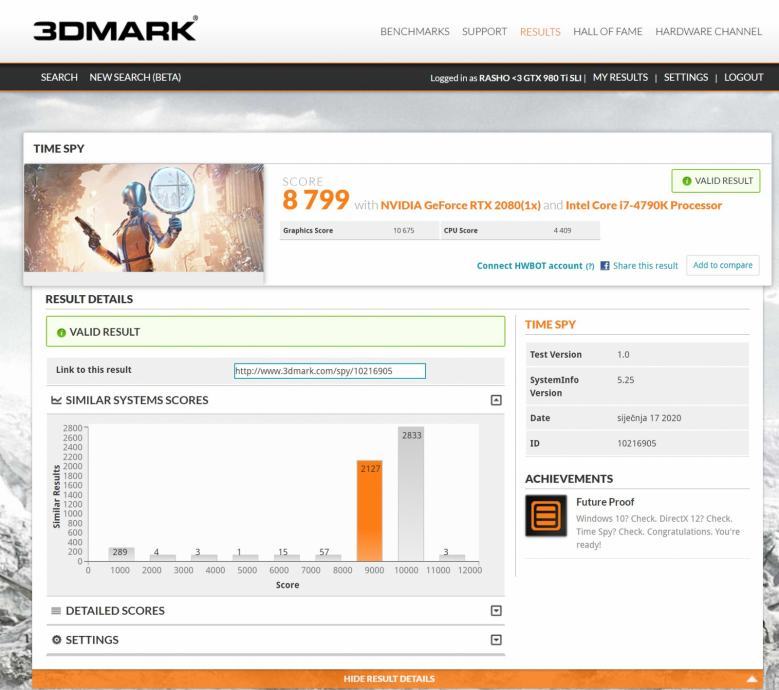Expand the Detailed Scores section

[x=496, y=611]
